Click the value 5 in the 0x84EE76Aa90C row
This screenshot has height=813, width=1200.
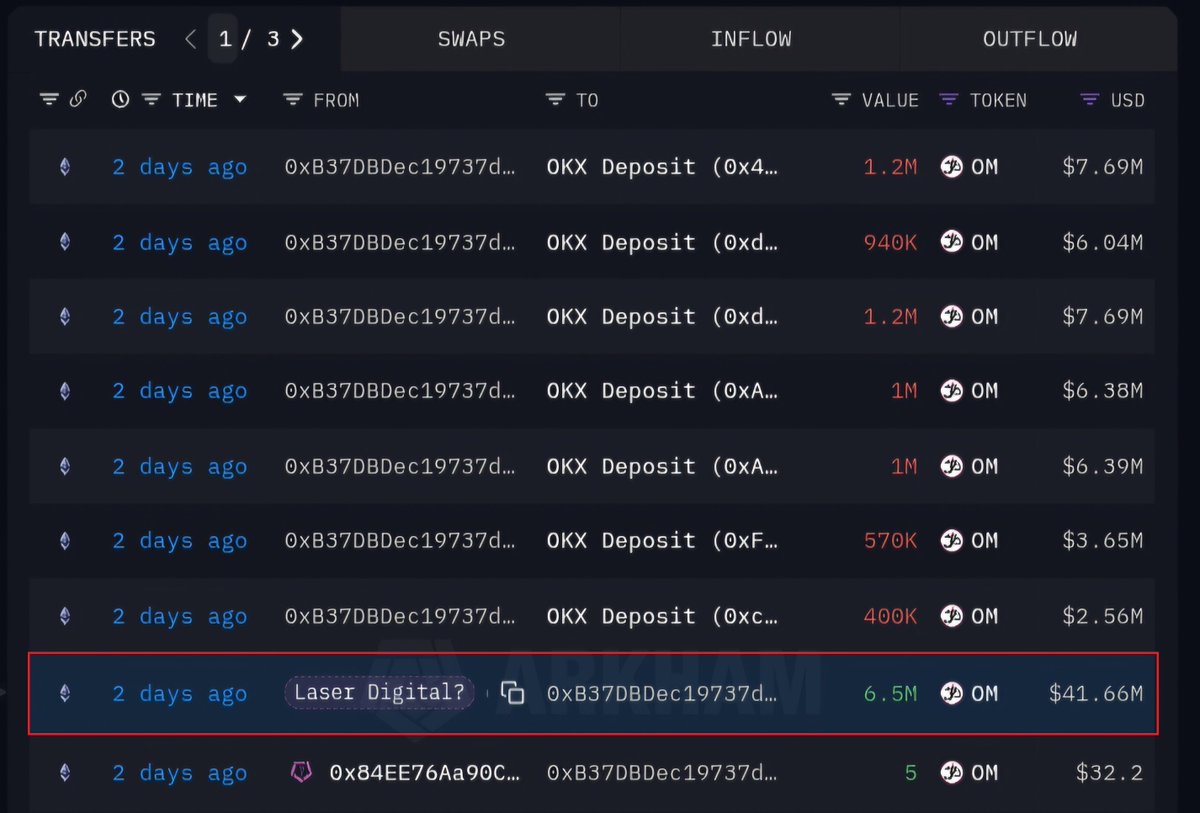(x=911, y=773)
